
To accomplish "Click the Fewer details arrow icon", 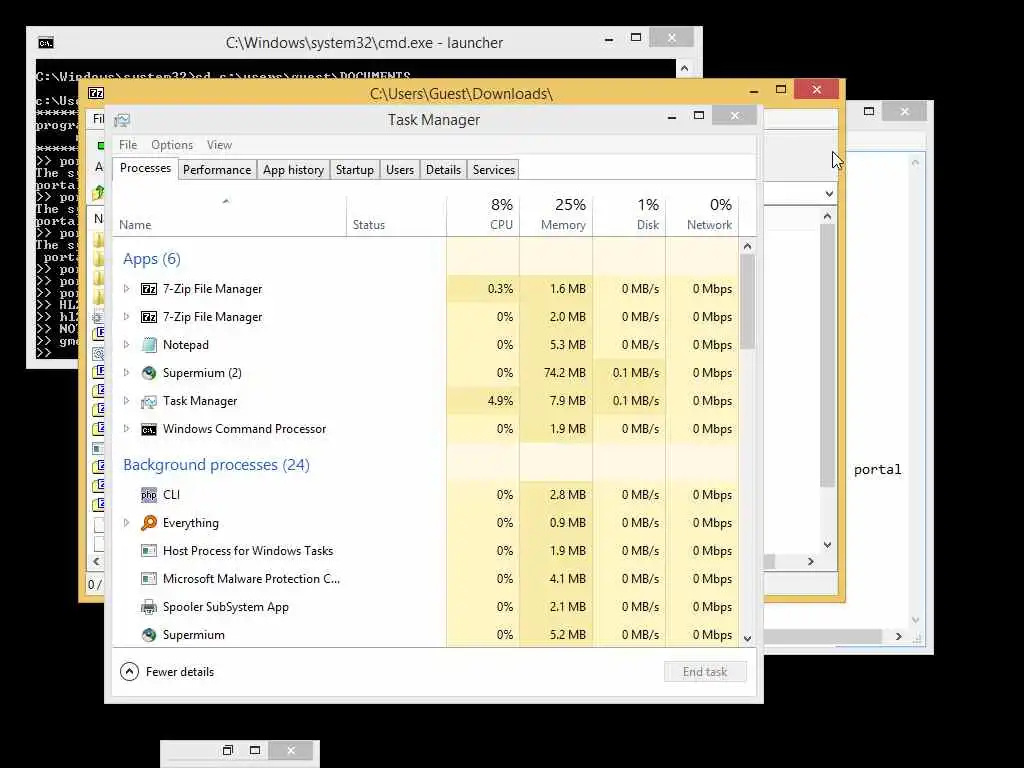I will click(129, 672).
